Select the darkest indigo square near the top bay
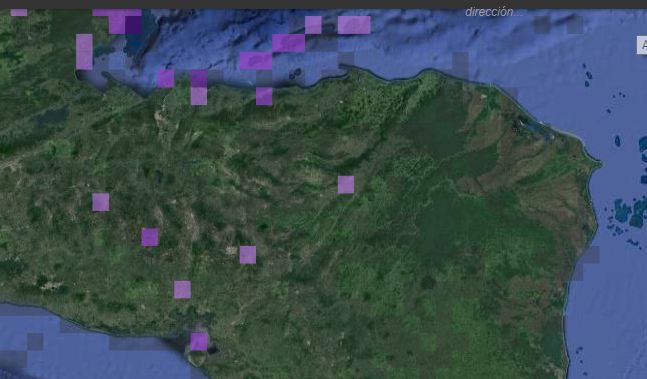This screenshot has height=379, width=647. [x=133, y=25]
